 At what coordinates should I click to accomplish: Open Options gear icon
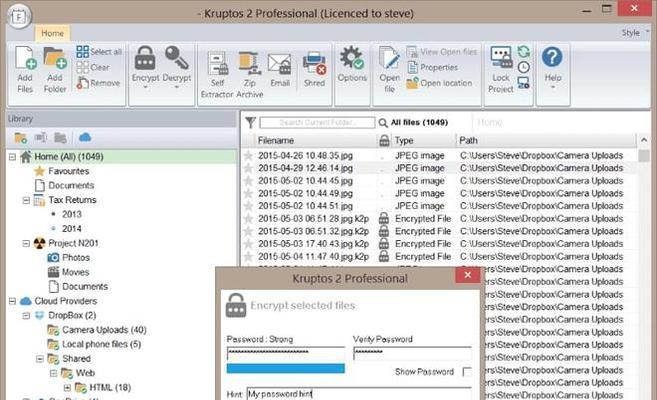click(x=351, y=58)
